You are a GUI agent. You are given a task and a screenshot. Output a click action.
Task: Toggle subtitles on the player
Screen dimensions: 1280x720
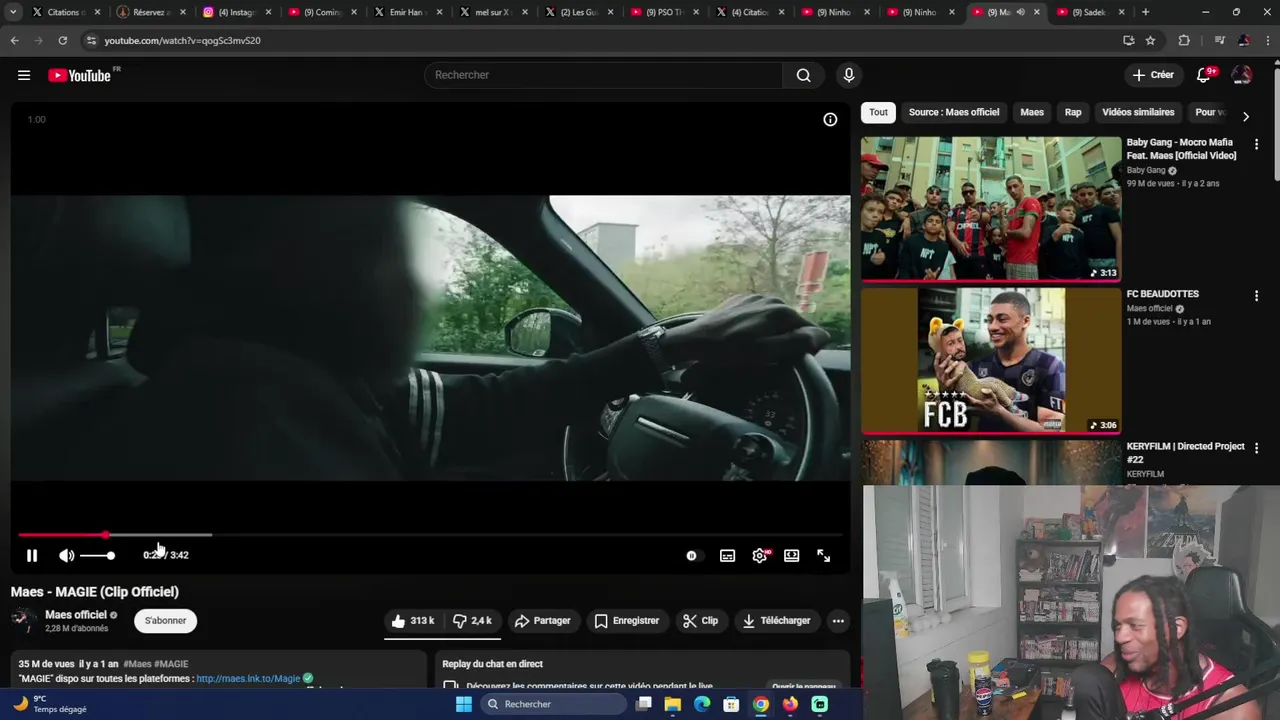728,555
